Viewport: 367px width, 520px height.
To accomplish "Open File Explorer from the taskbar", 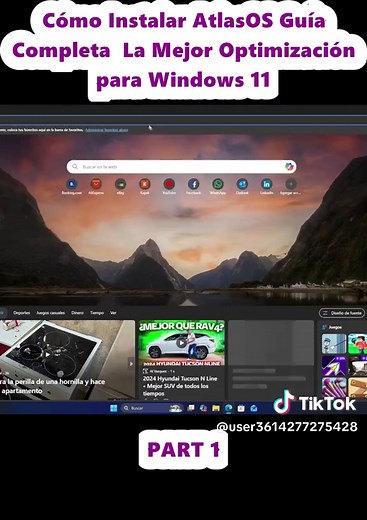I will [216, 408].
